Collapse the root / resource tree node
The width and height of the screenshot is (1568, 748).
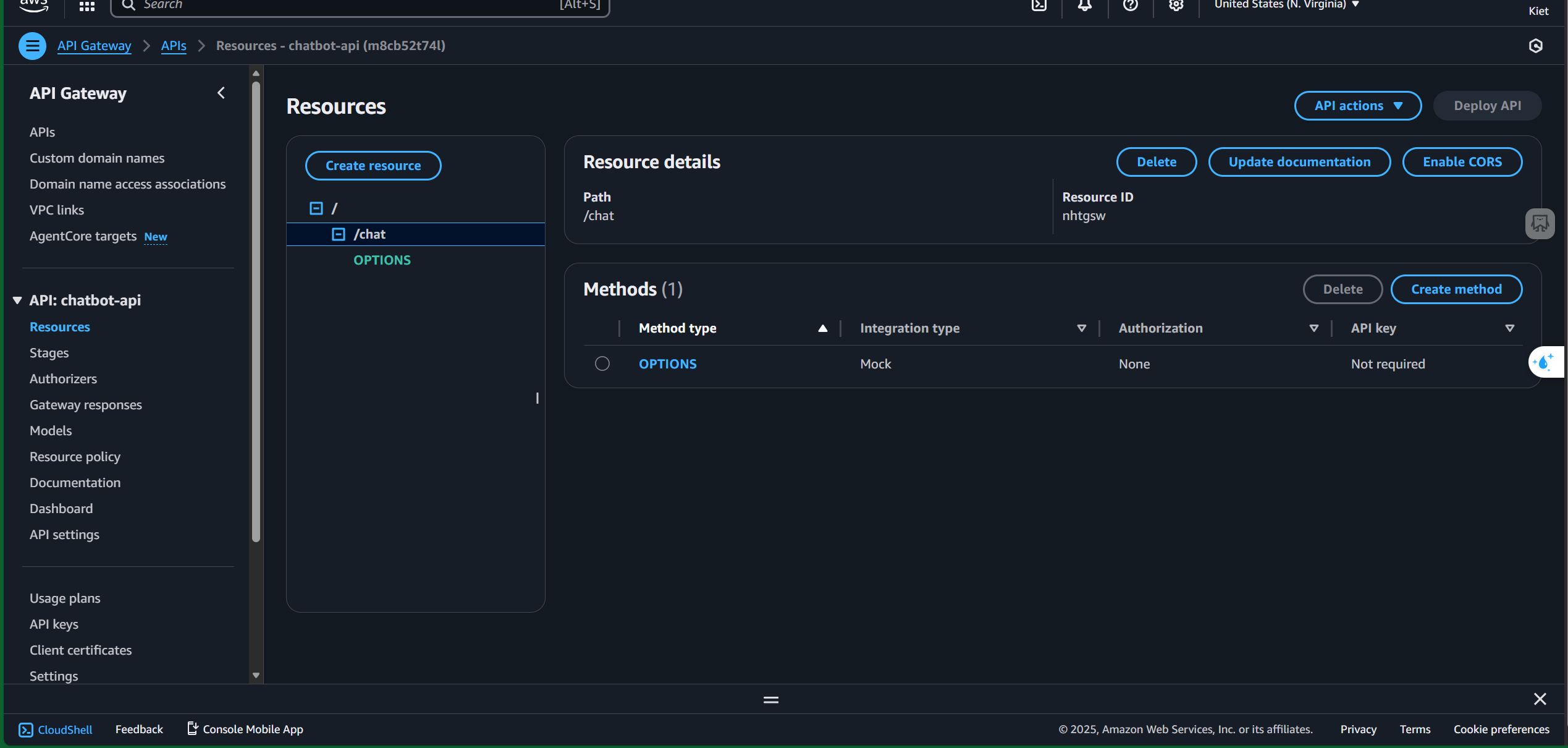click(x=316, y=208)
